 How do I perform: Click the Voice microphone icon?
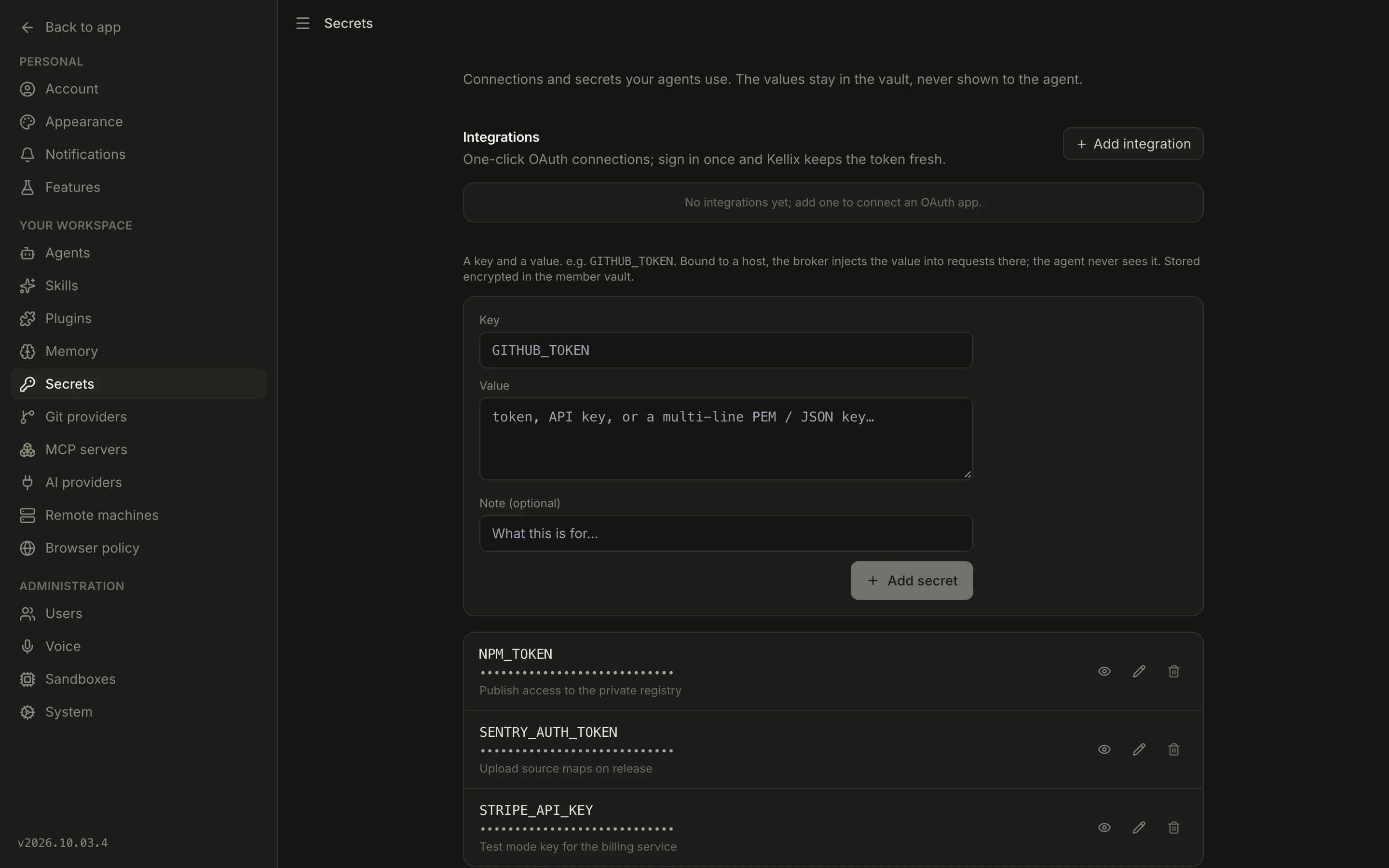(27, 646)
